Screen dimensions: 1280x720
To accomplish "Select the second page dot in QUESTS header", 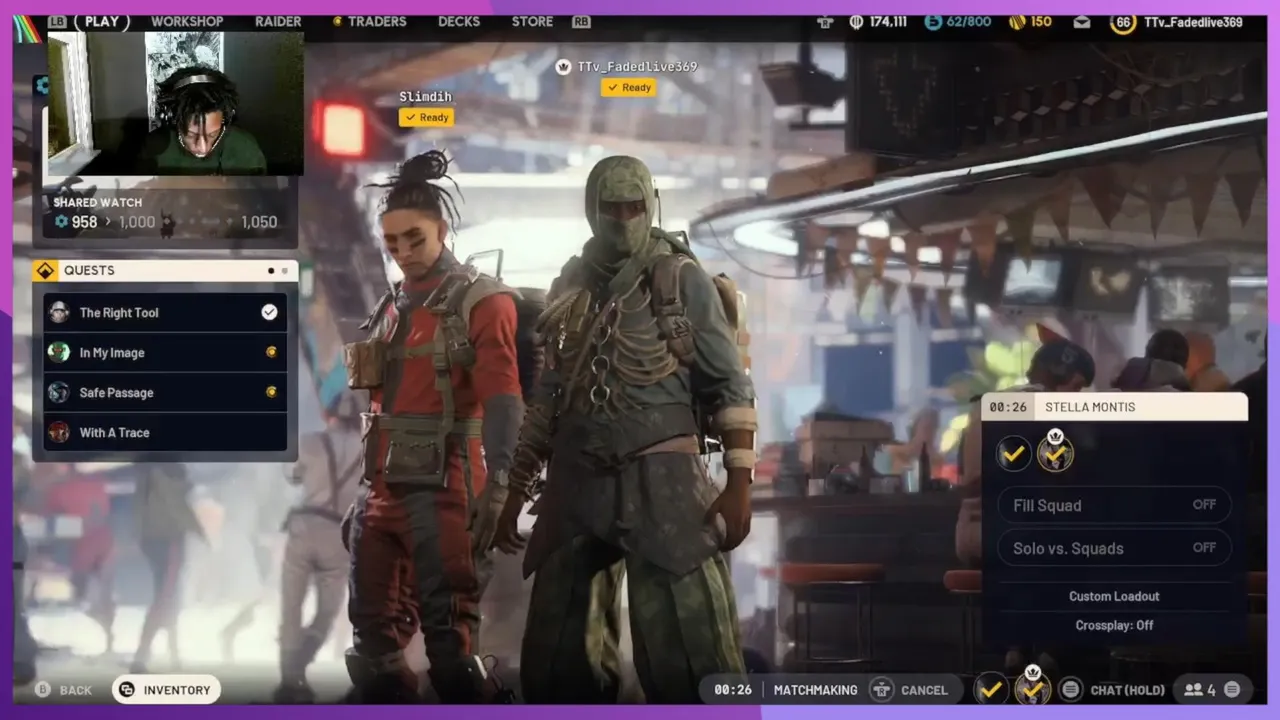I will [284, 270].
